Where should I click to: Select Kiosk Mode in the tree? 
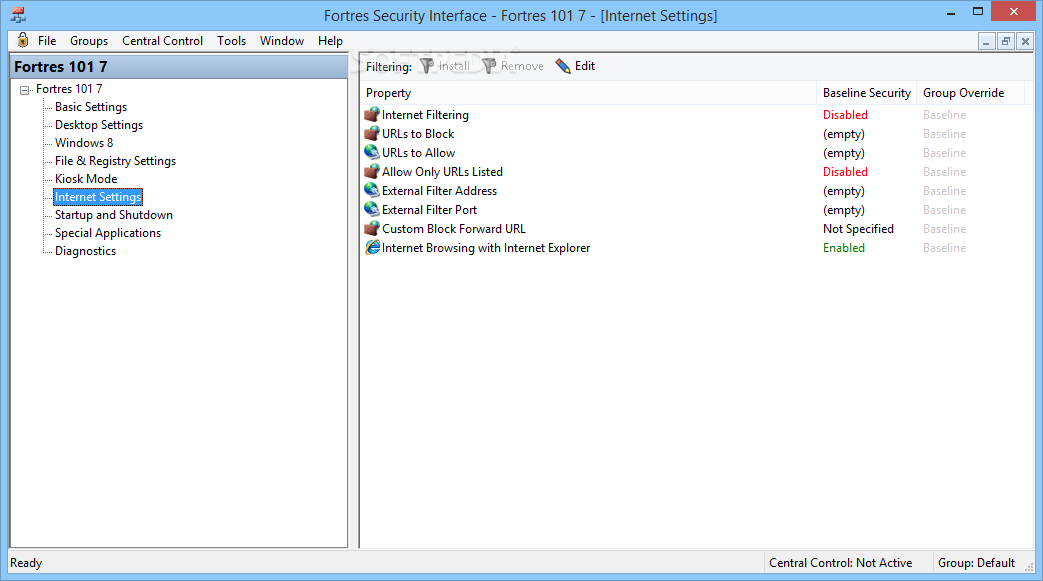pos(86,178)
